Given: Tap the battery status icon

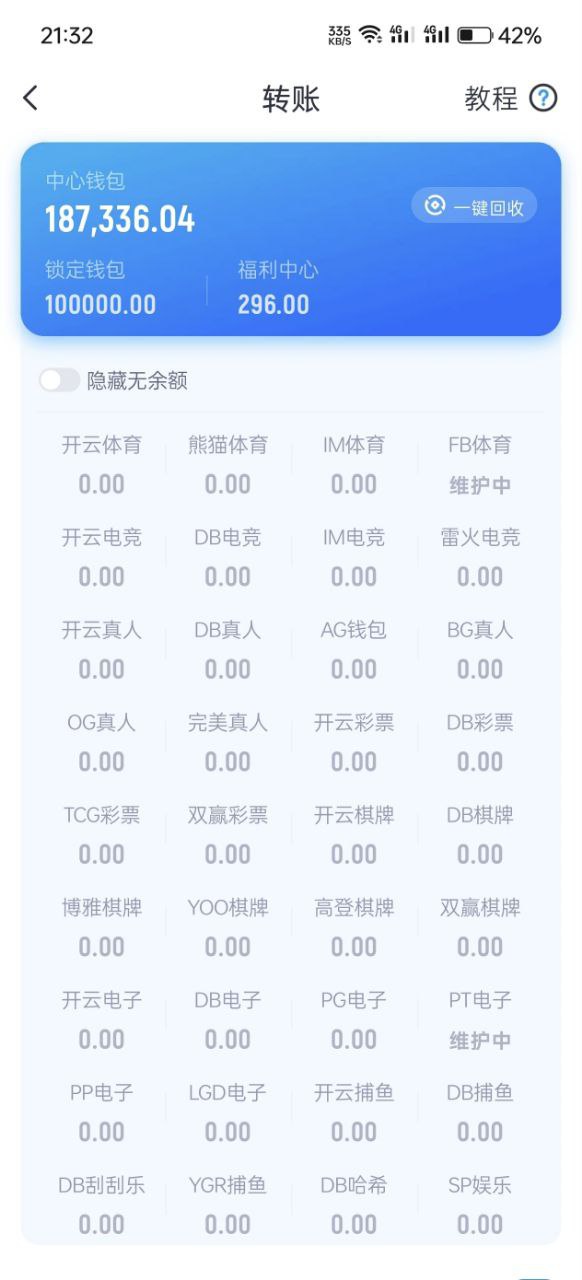Looking at the screenshot, I should pyautogui.click(x=475, y=36).
